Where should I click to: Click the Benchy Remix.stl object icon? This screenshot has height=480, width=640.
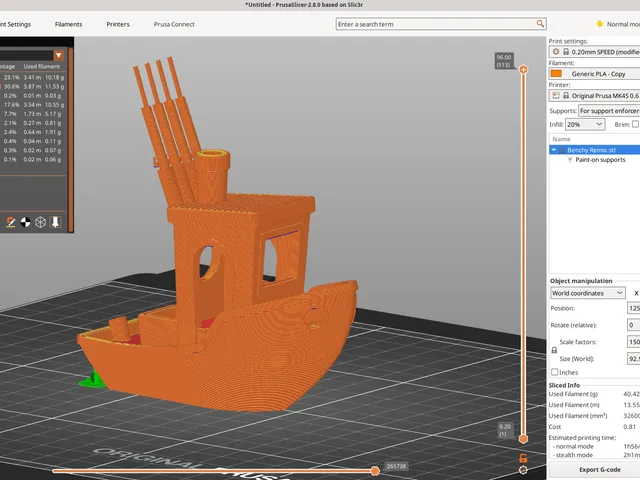[x=562, y=150]
